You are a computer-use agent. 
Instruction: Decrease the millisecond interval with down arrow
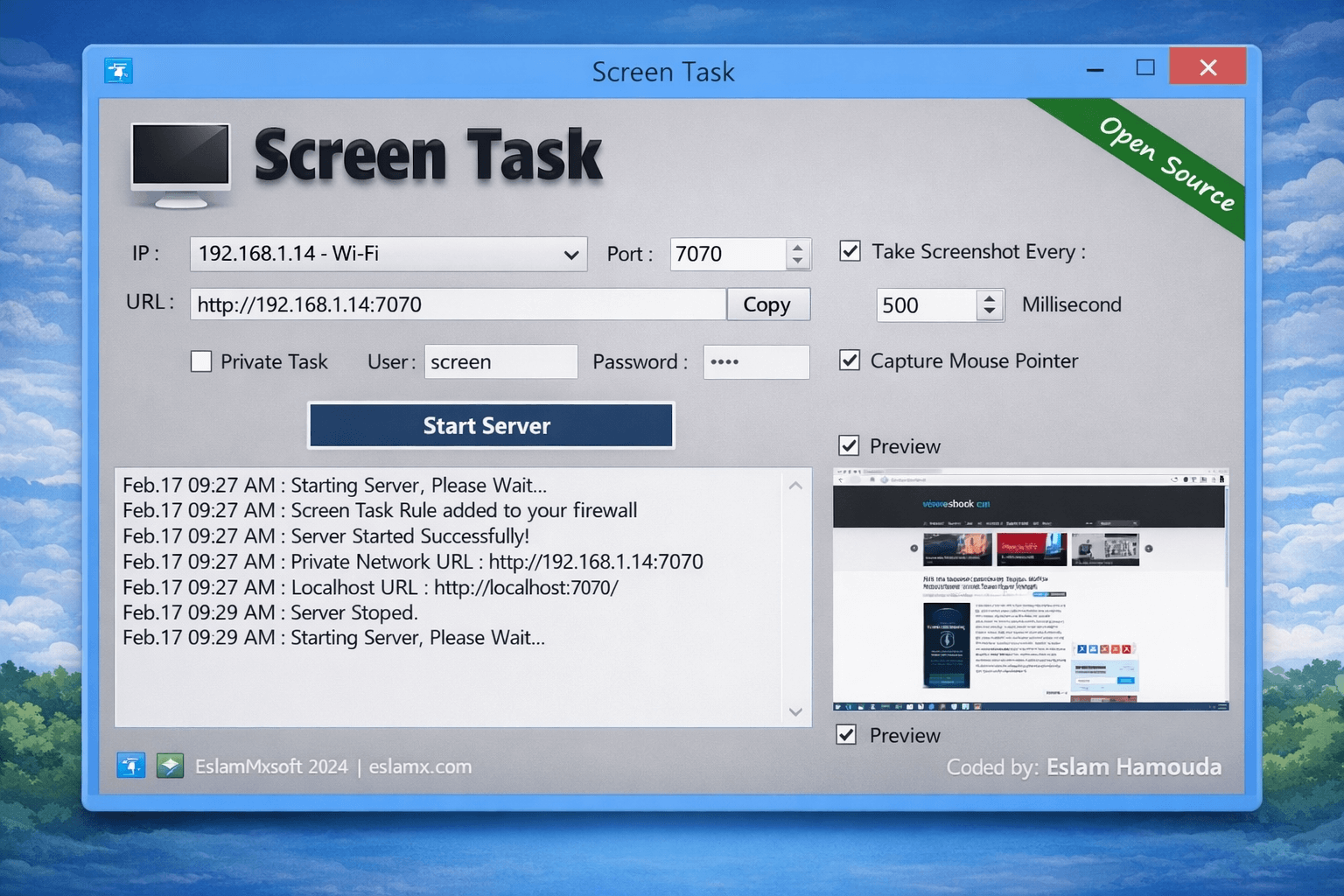coord(990,311)
